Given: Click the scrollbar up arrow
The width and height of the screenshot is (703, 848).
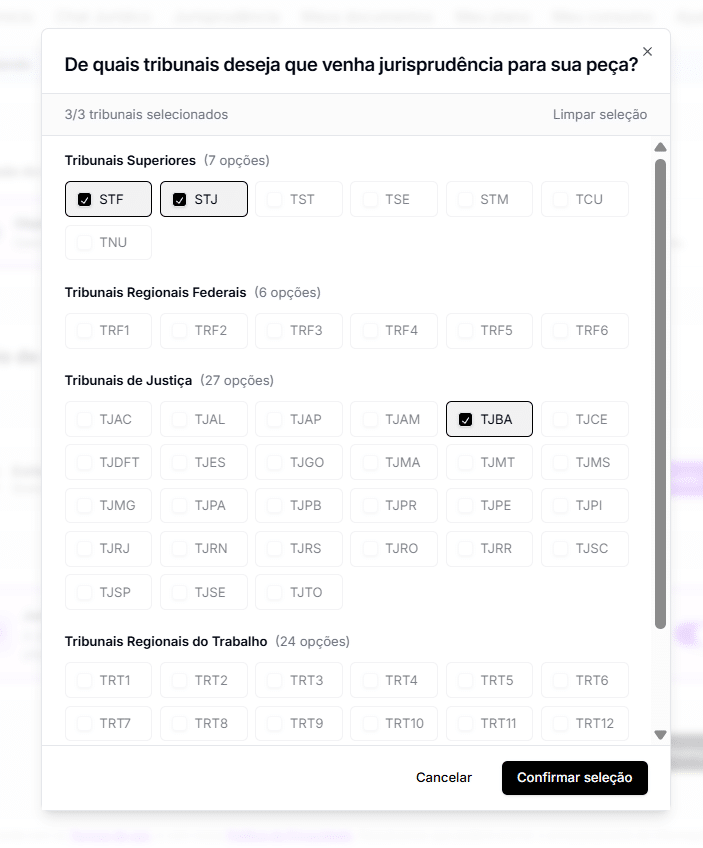Looking at the screenshot, I should click(x=660, y=148).
